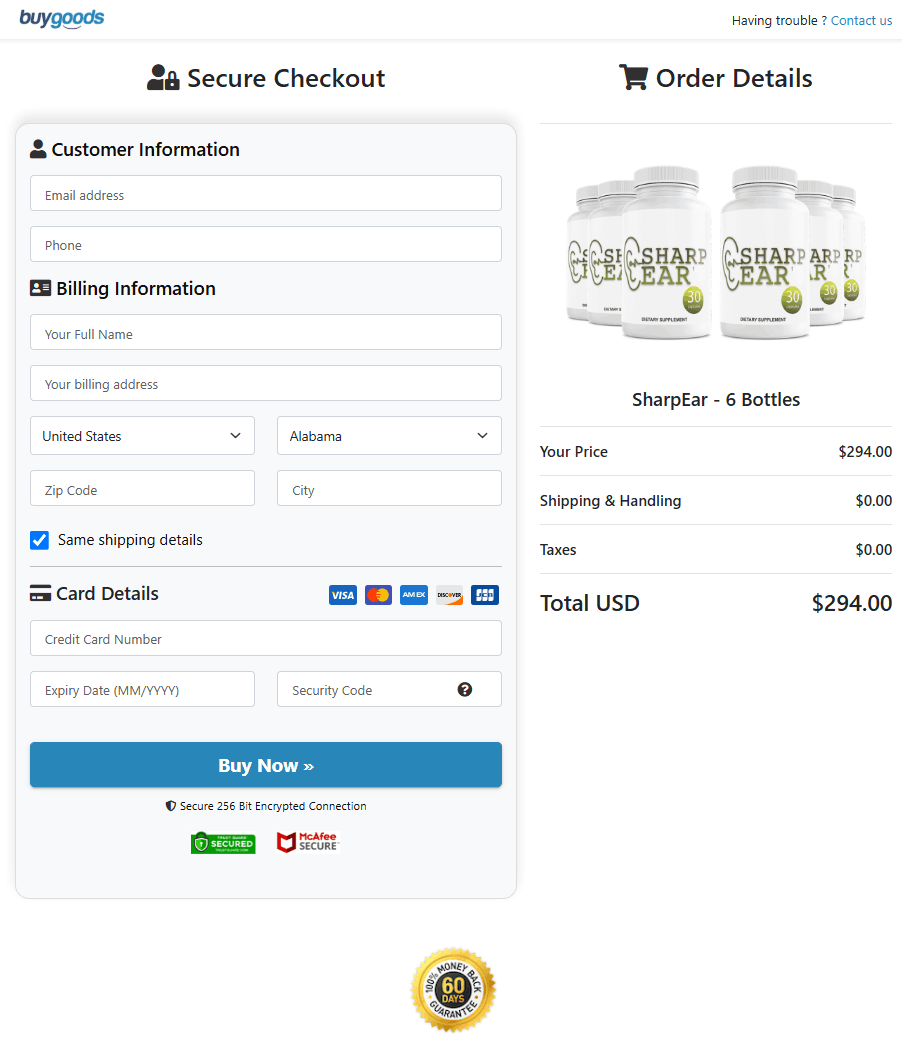Open the Alabama state dropdown
The height and width of the screenshot is (1038, 902).
(x=389, y=436)
